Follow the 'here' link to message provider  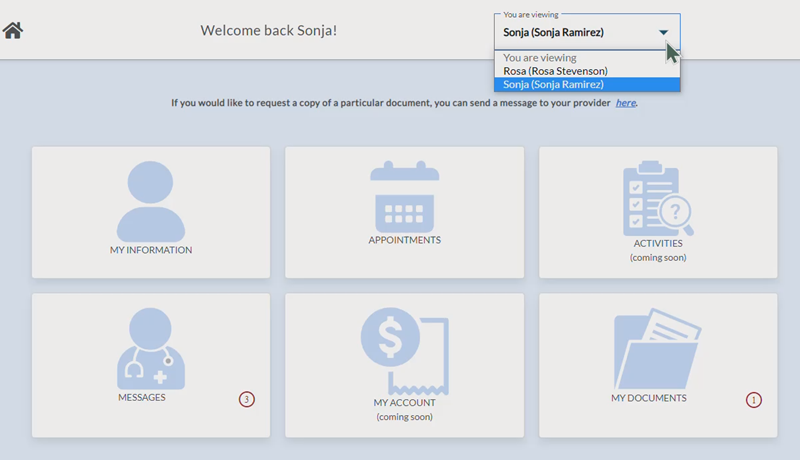pyautogui.click(x=625, y=102)
